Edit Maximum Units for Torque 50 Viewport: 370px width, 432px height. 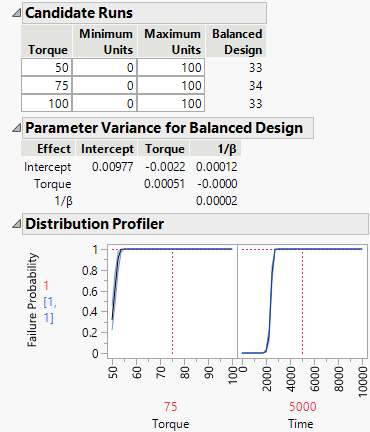click(171, 68)
